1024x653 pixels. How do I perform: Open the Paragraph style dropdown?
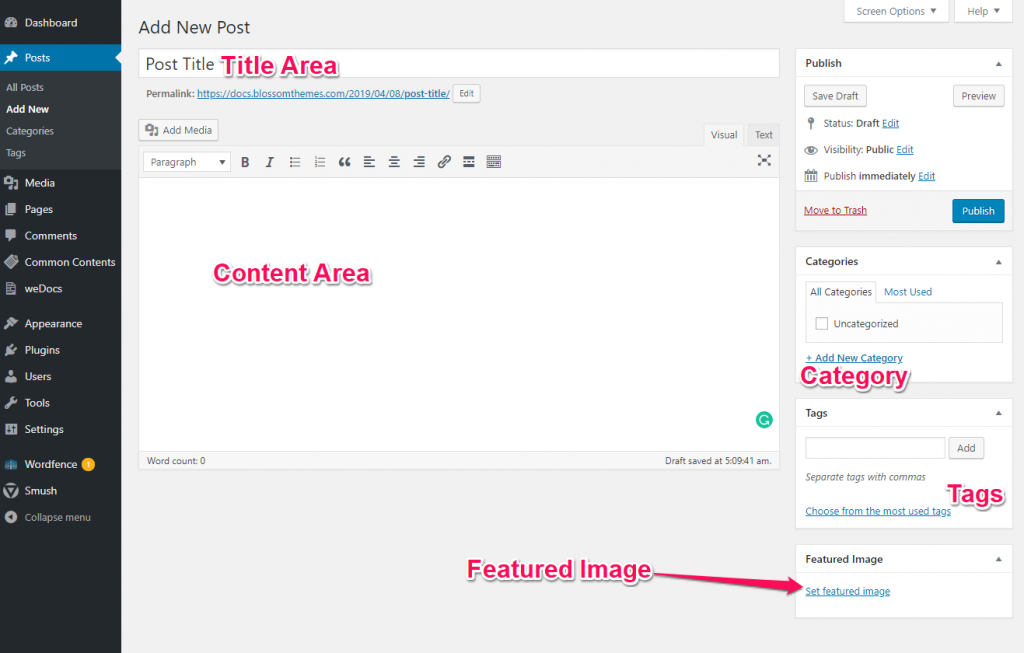click(x=186, y=161)
